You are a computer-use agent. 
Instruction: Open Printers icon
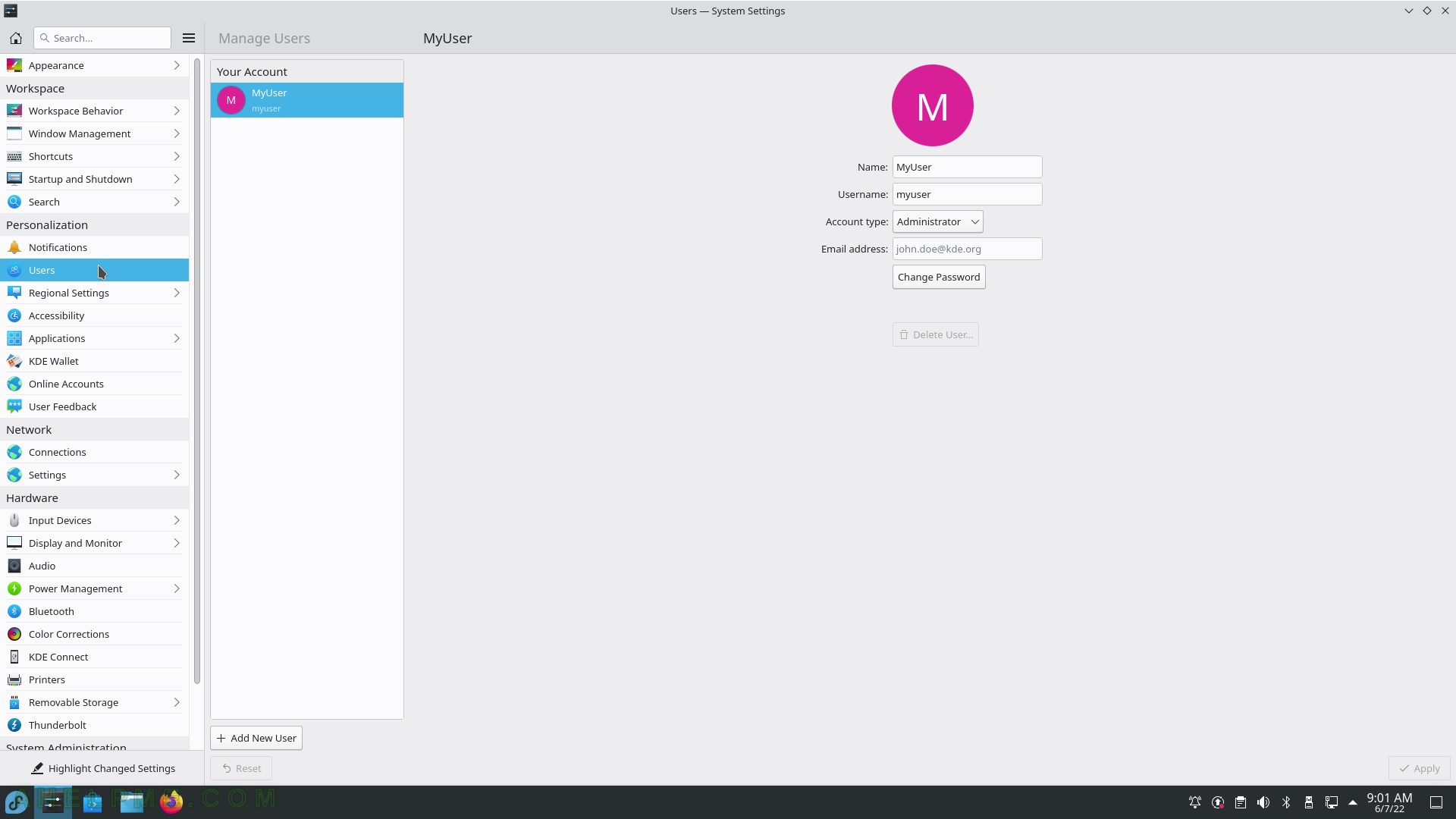pos(14,679)
